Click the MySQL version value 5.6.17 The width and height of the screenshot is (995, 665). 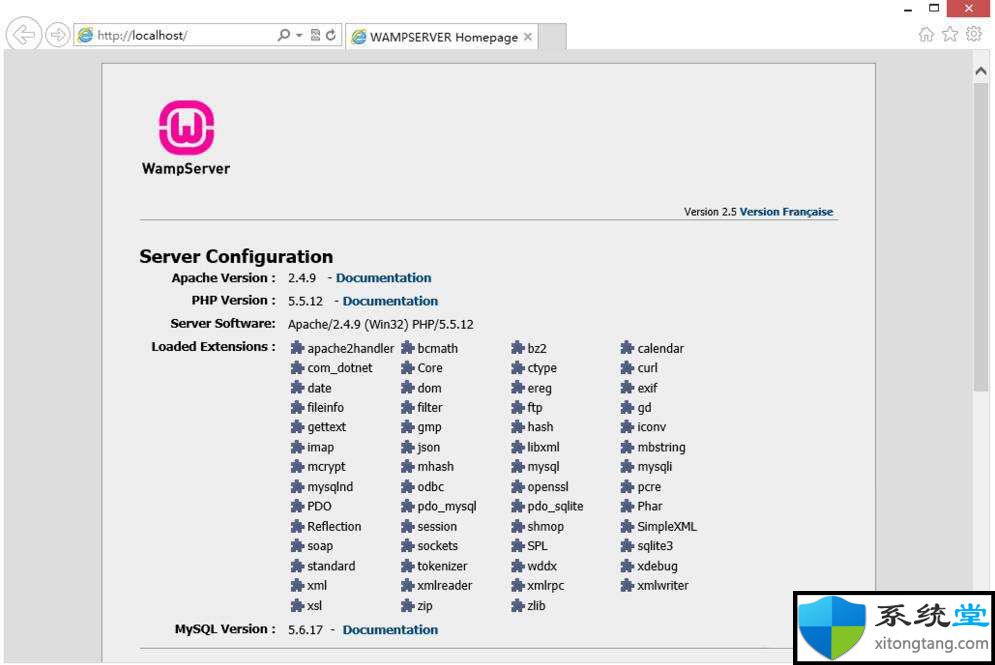pyautogui.click(x=305, y=629)
